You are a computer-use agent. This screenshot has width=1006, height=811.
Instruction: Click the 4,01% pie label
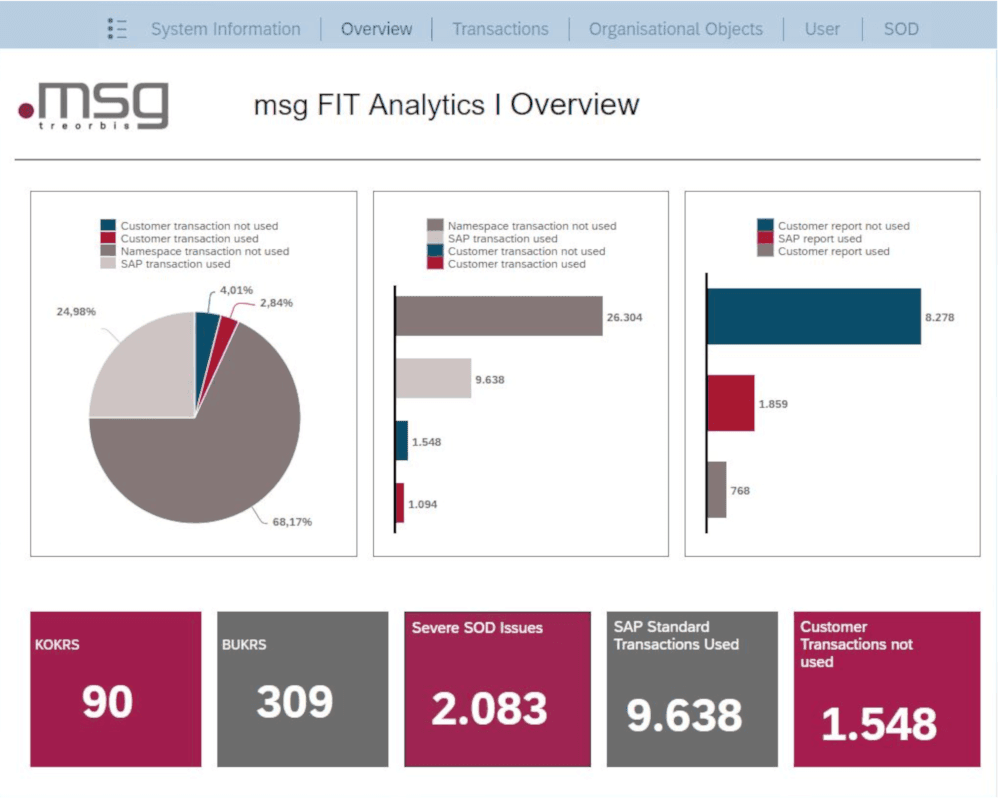click(x=237, y=290)
